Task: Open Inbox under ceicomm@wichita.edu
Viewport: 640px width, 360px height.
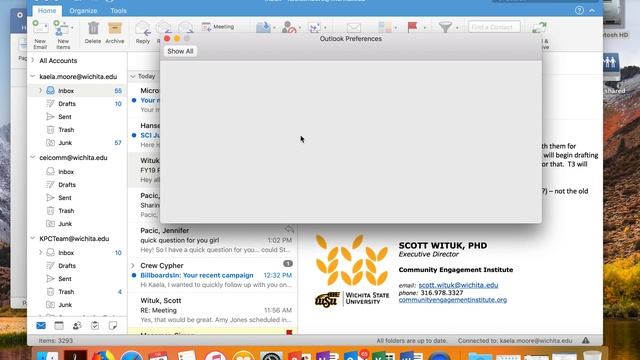Action: click(x=77, y=172)
